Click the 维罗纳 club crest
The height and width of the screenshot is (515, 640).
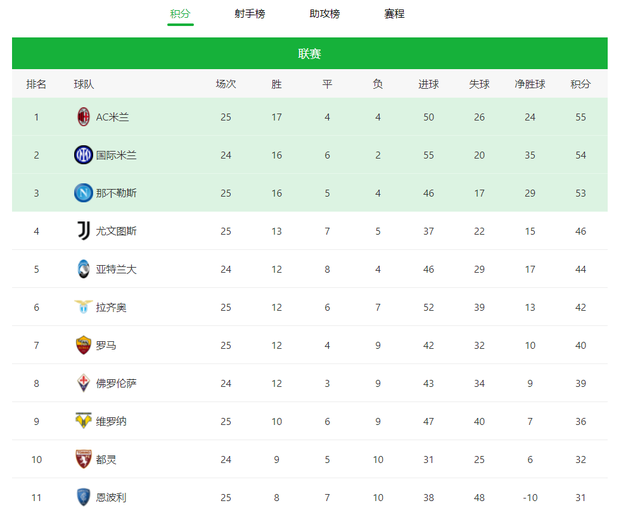[x=84, y=421]
